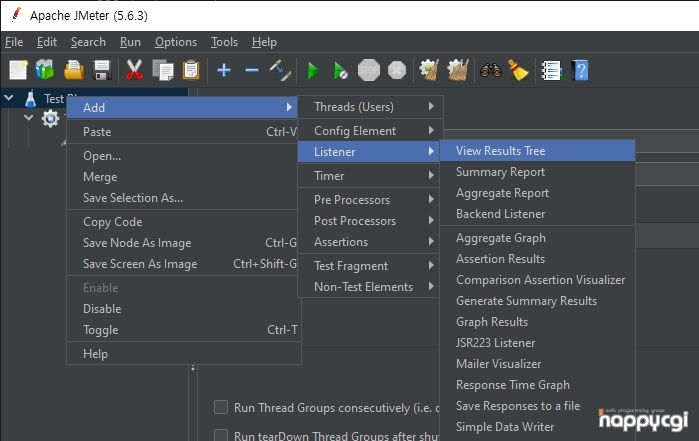
Task: Select Save Responses to a file
Action: pyautogui.click(x=537, y=405)
